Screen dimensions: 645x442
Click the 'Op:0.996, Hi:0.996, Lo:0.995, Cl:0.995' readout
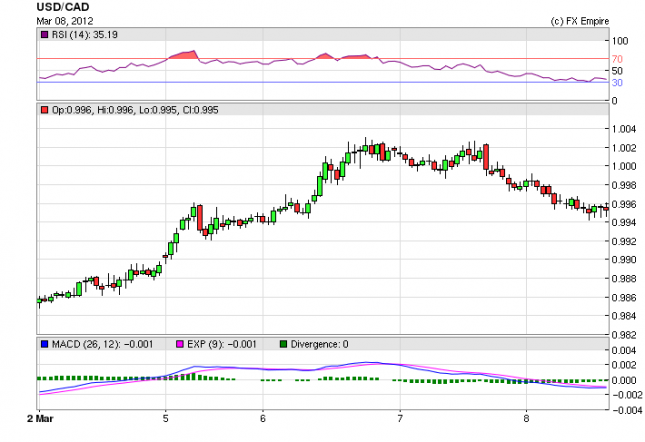click(135, 110)
